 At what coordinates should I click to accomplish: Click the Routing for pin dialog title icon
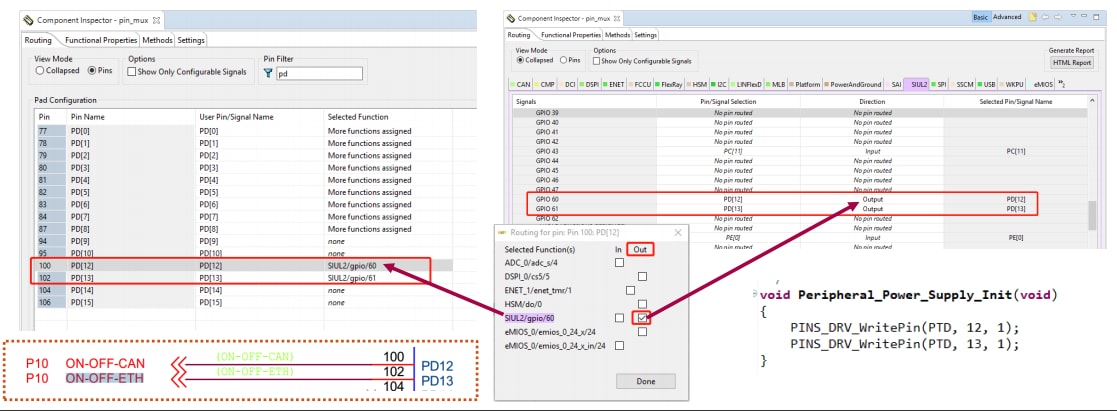click(503, 232)
